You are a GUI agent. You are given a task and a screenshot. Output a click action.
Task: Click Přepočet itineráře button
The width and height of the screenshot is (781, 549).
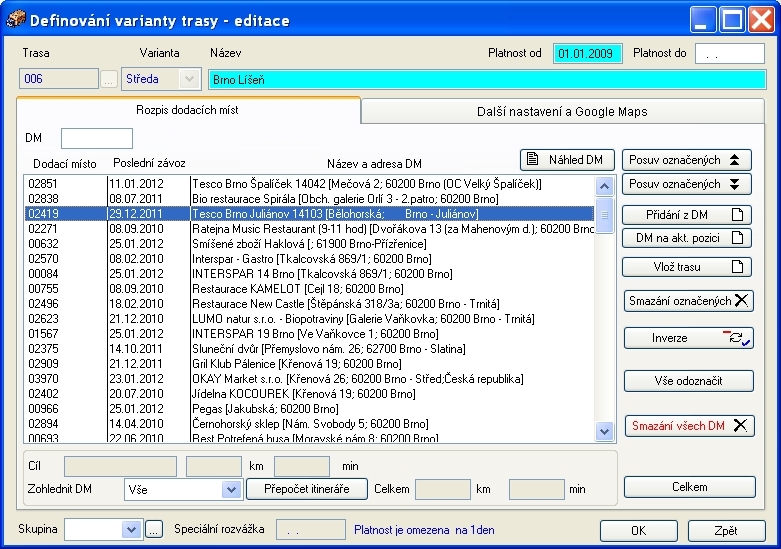pos(307,489)
